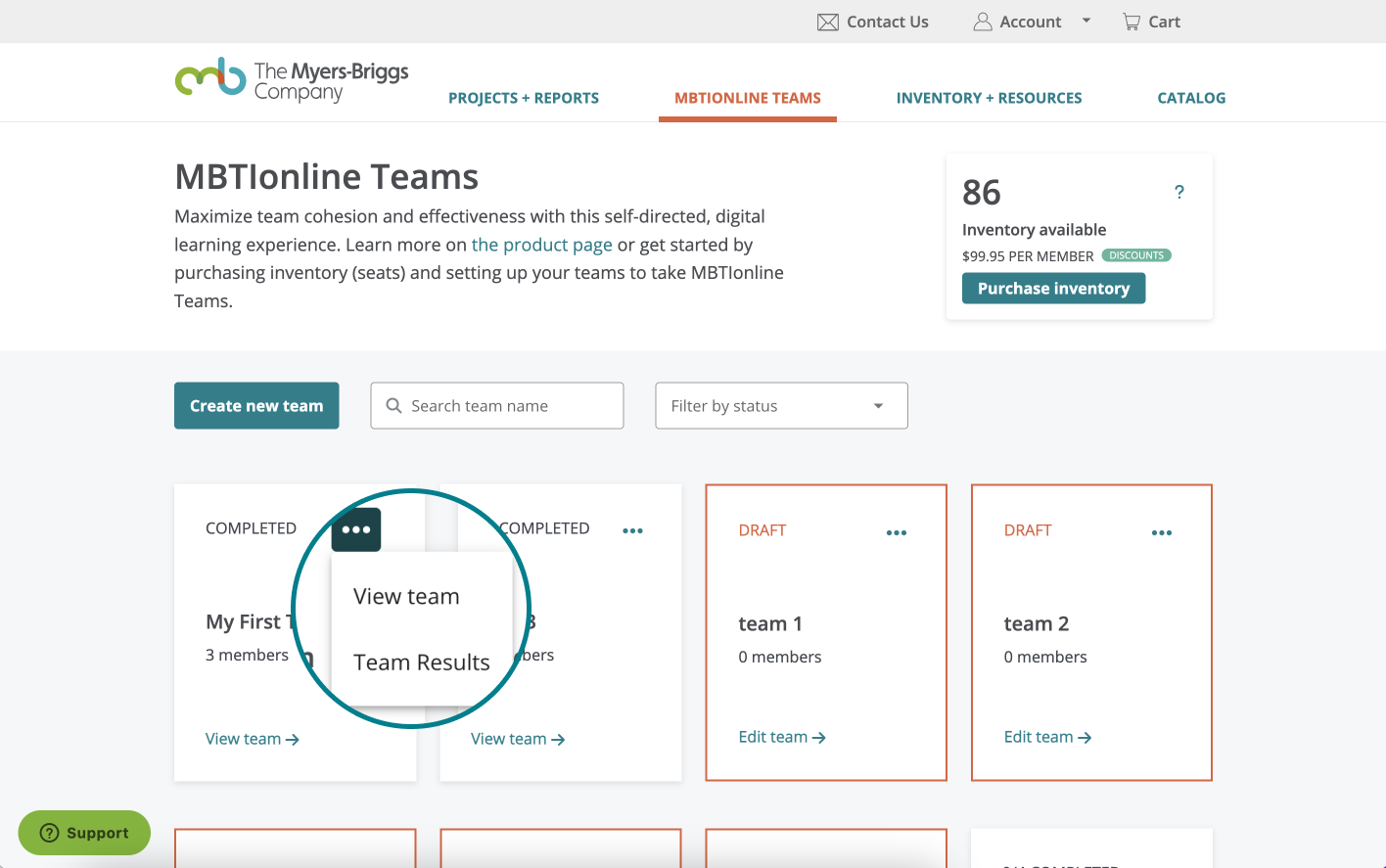Screen dimensions: 1386x868
Task: Select the MBTIonline Teams tab
Action: (x=748, y=98)
